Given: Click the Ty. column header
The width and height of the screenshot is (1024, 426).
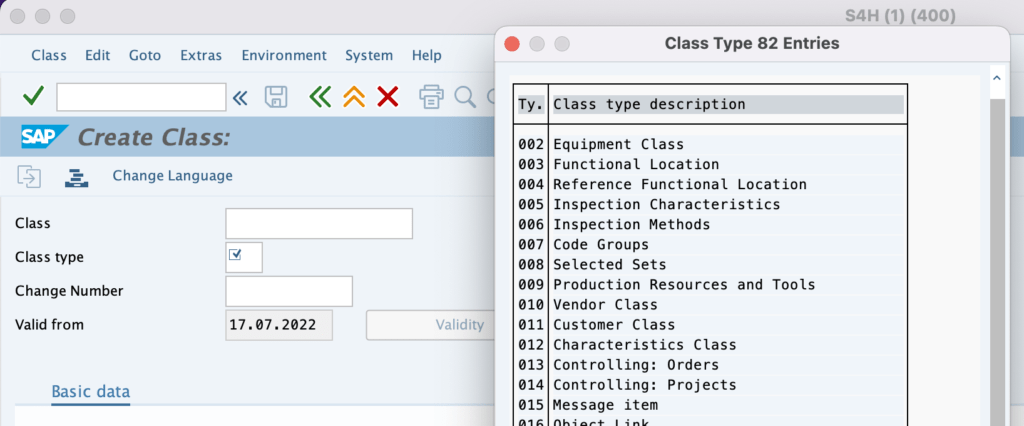Looking at the screenshot, I should coord(531,105).
